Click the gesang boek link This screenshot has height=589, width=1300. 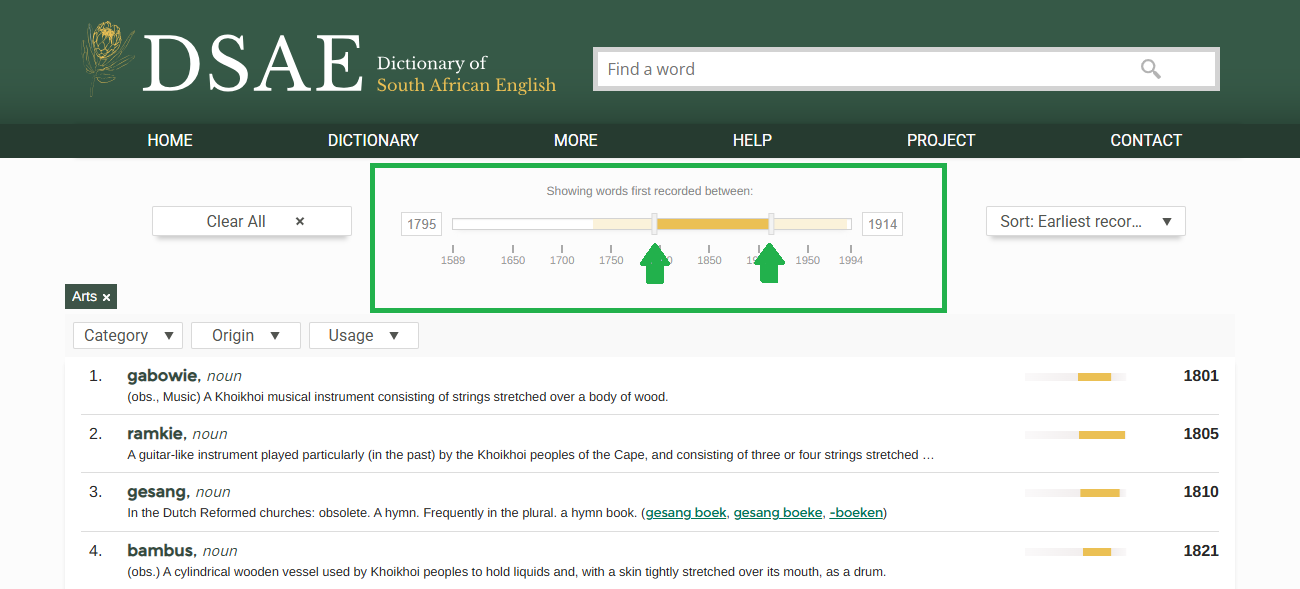pyautogui.click(x=686, y=513)
